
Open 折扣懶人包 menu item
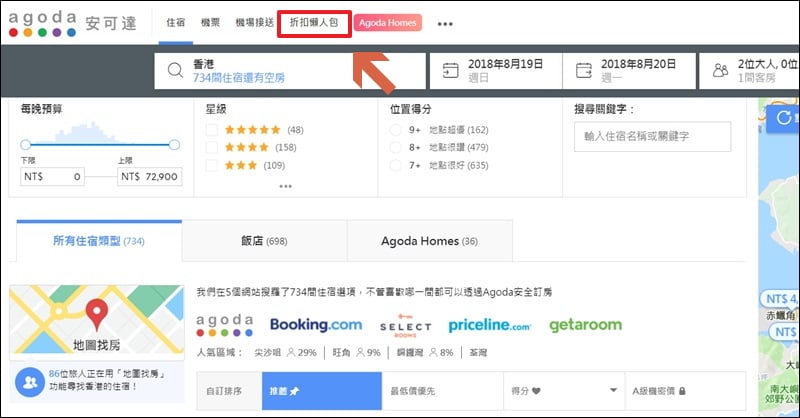pyautogui.click(x=314, y=23)
